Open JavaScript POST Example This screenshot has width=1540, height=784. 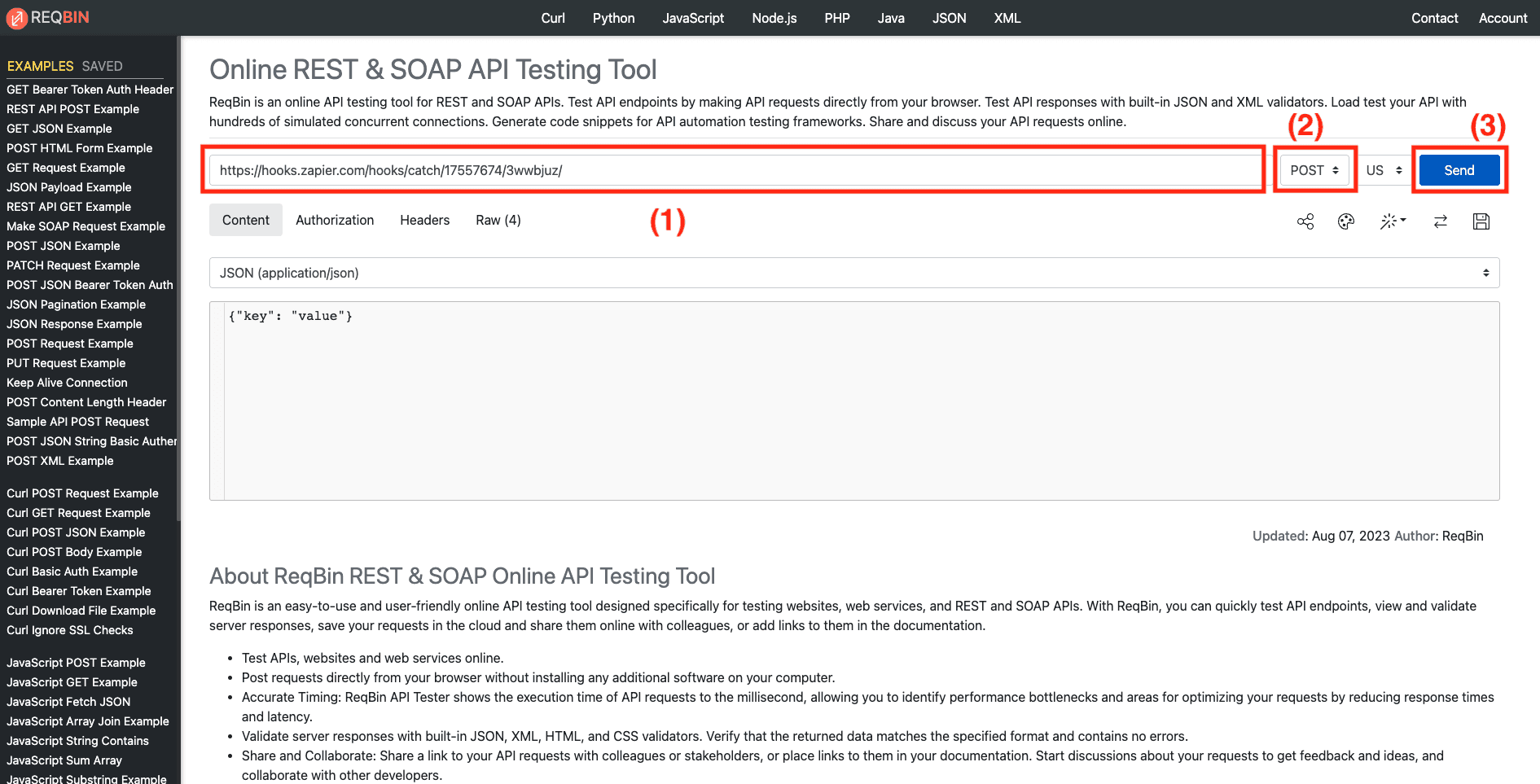coord(77,663)
